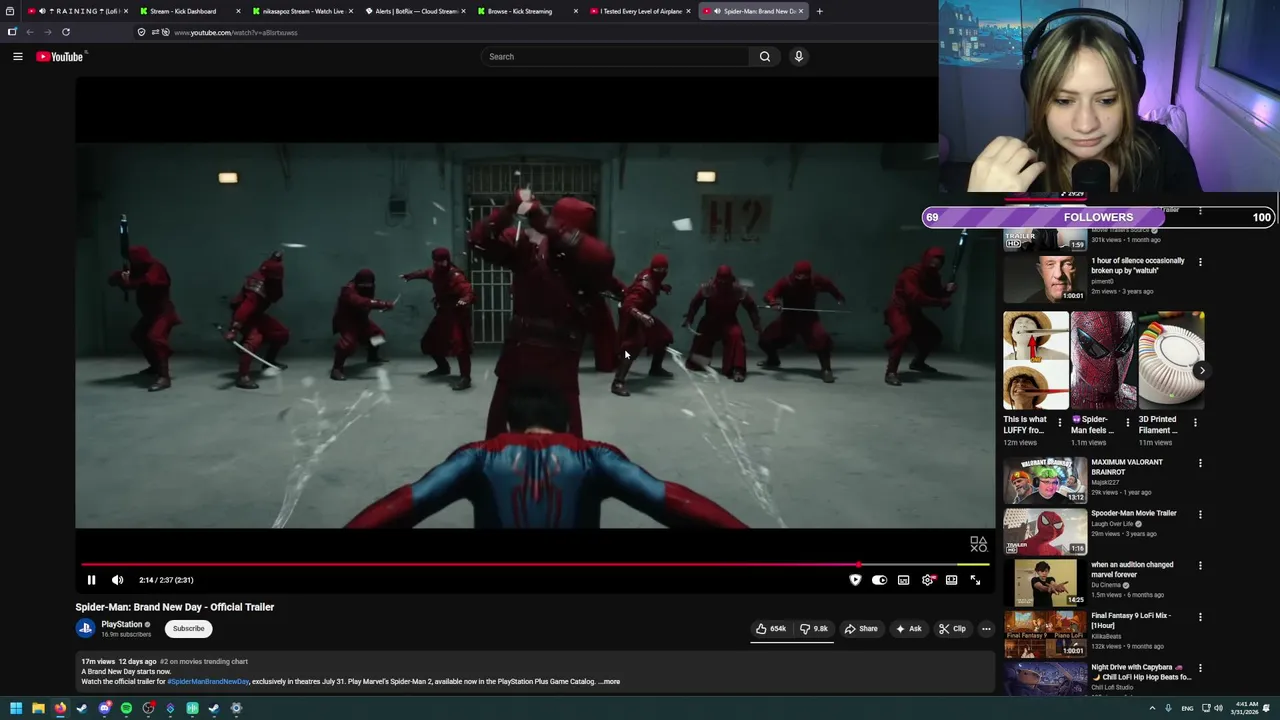Open options for when an audition changed marvel

[x=1200, y=566]
